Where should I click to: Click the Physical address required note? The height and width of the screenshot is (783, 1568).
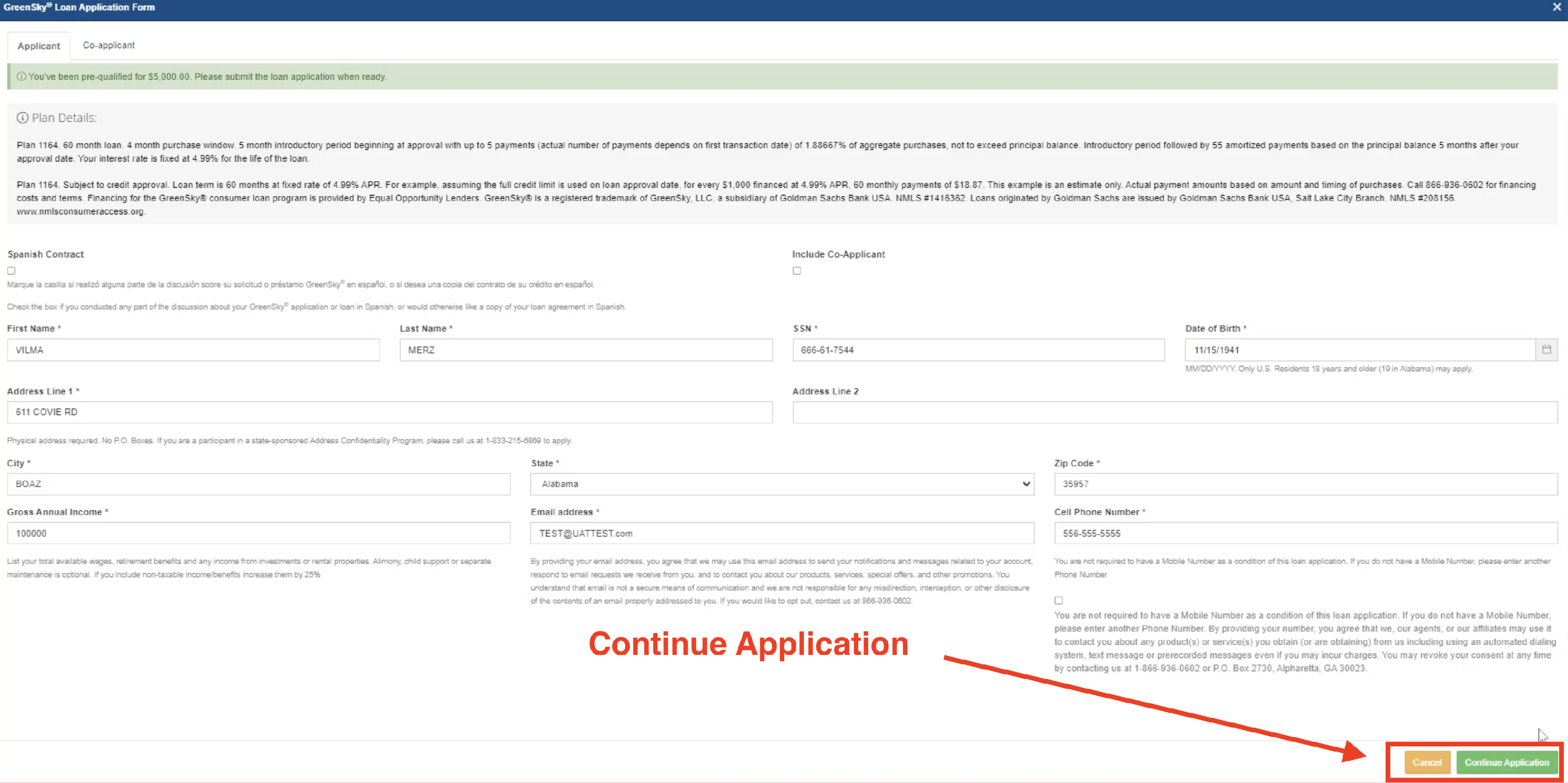tap(289, 440)
